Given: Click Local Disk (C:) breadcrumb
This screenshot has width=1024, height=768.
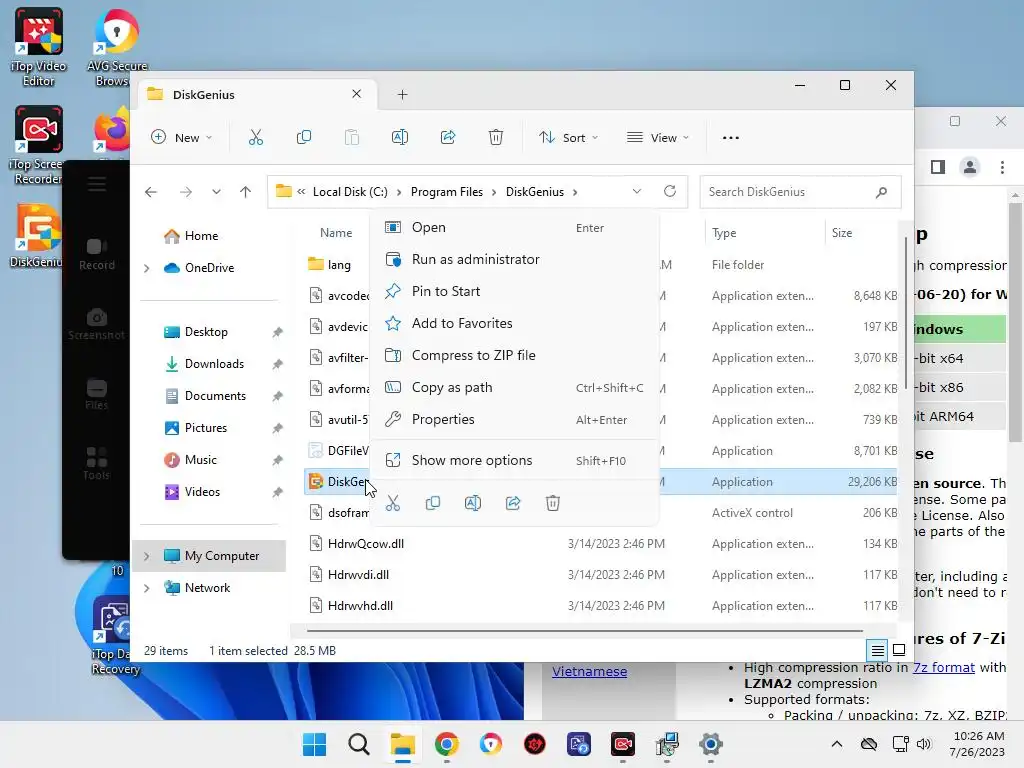Looking at the screenshot, I should coord(350,192).
